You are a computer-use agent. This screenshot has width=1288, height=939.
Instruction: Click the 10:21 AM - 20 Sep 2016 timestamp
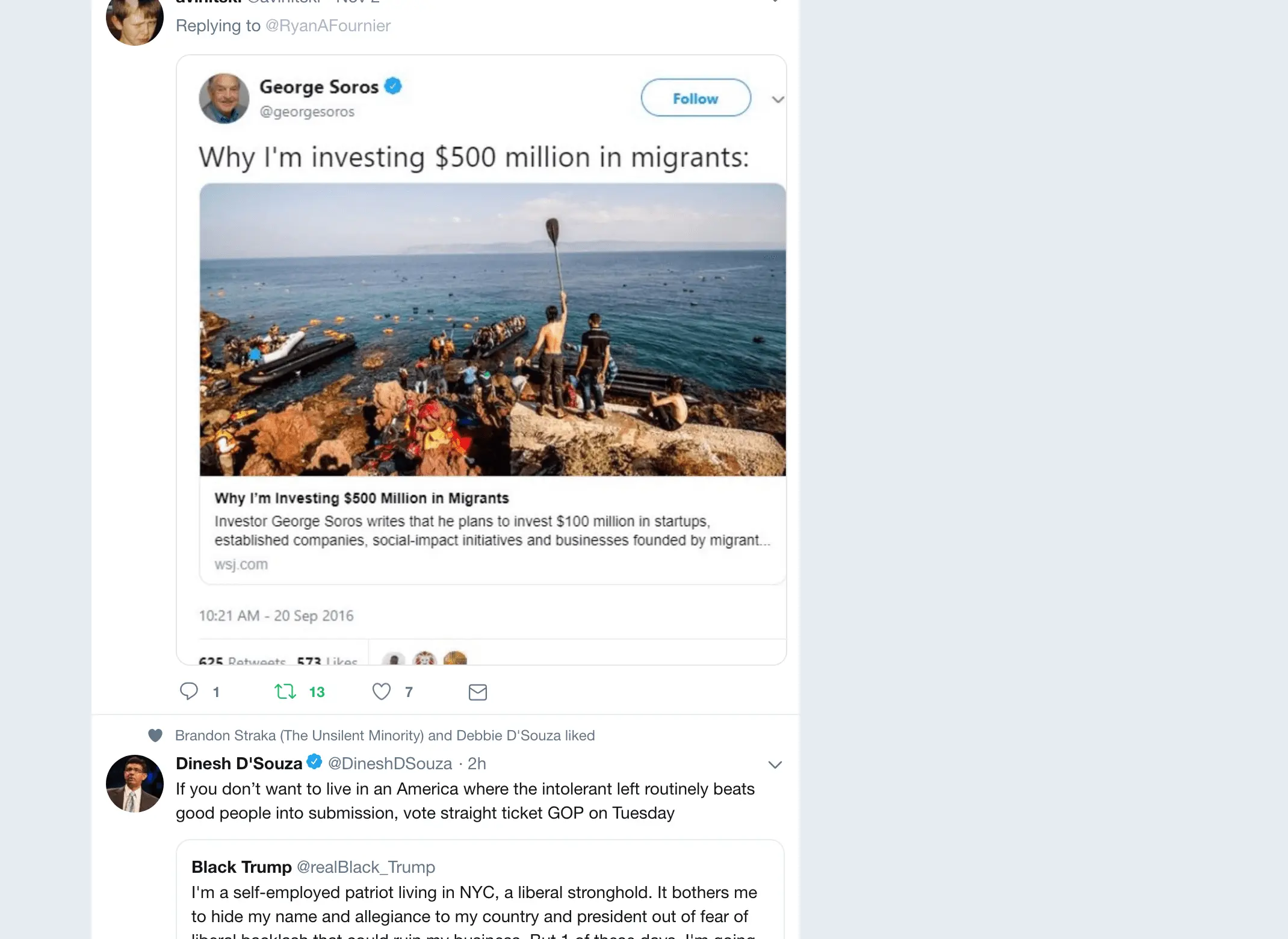pos(276,616)
